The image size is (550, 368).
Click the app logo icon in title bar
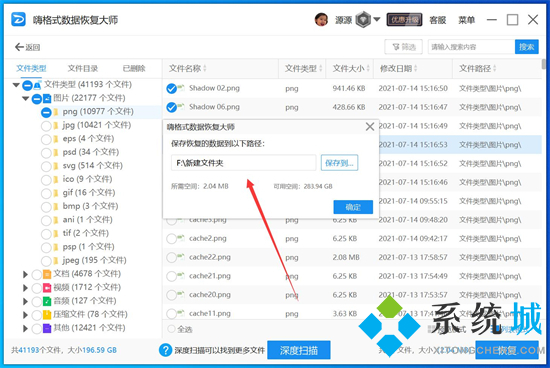coord(18,19)
